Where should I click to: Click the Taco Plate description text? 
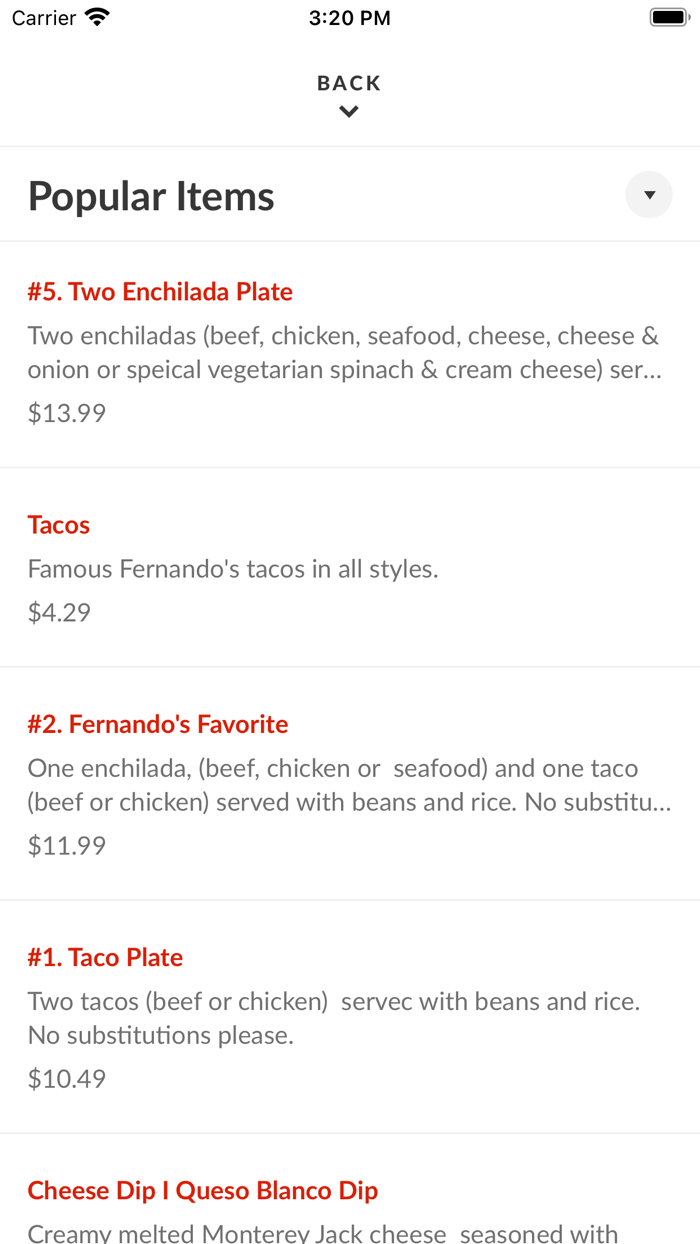tap(334, 1018)
